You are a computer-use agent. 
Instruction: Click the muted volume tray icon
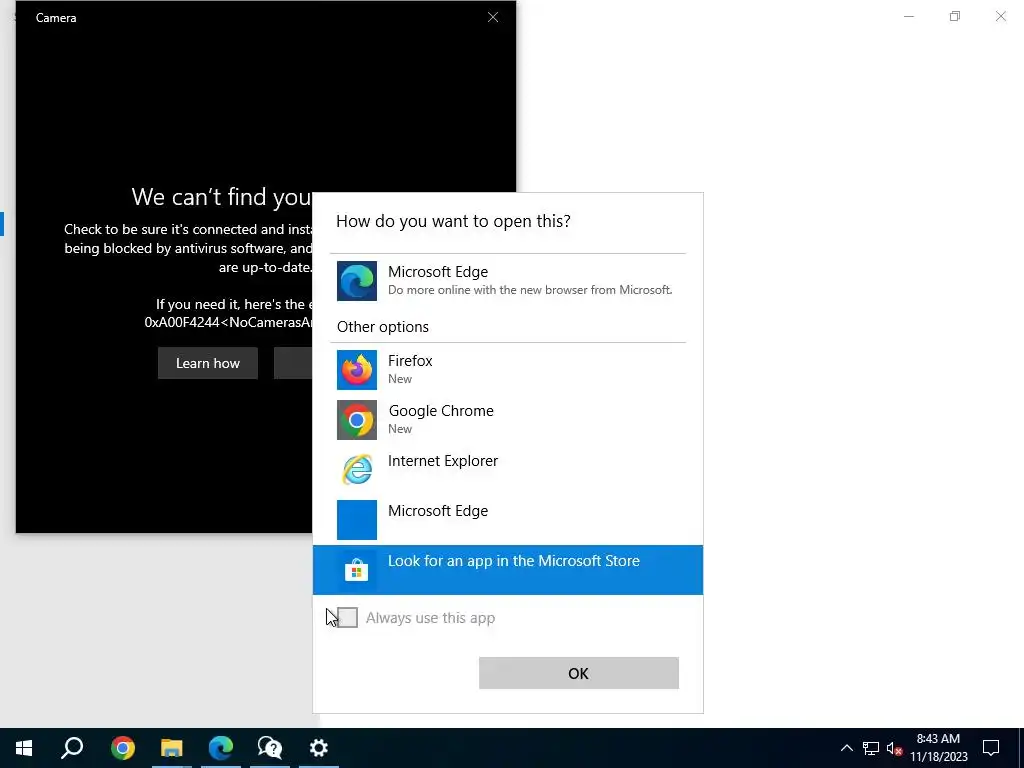894,748
